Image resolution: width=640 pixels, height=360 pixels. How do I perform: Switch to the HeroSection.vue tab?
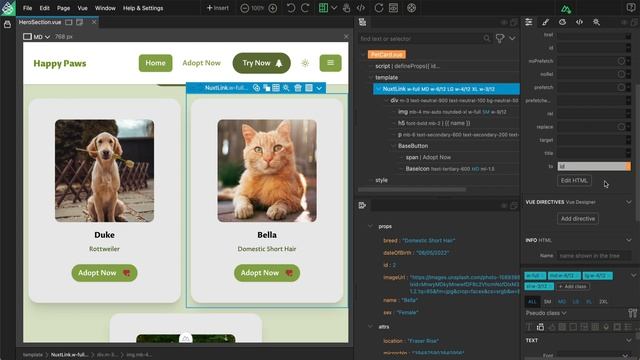pyautogui.click(x=40, y=22)
